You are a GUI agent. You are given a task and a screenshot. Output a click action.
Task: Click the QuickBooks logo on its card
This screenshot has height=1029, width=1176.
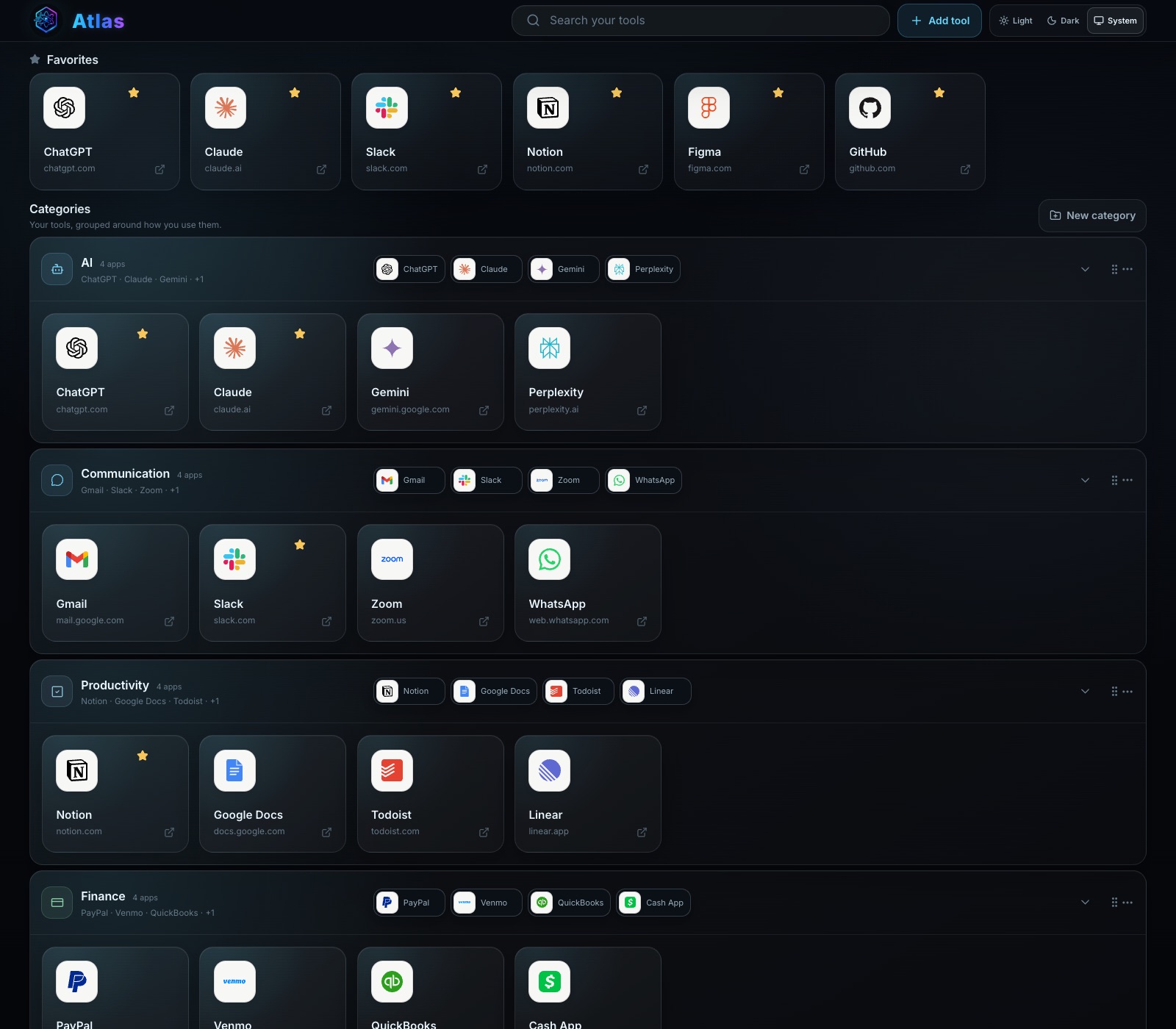pyautogui.click(x=392, y=981)
